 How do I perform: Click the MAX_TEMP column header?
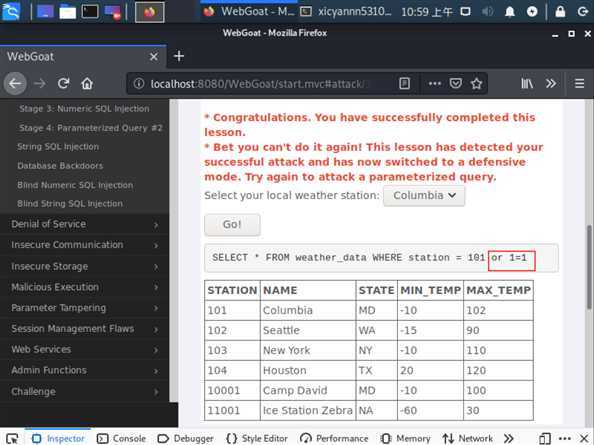point(498,290)
